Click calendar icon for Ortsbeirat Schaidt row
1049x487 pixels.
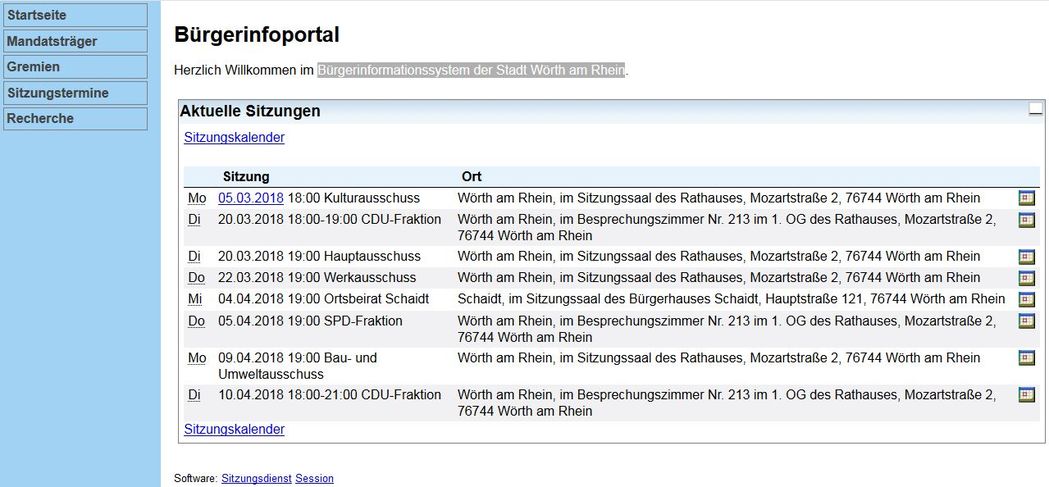click(x=1026, y=299)
